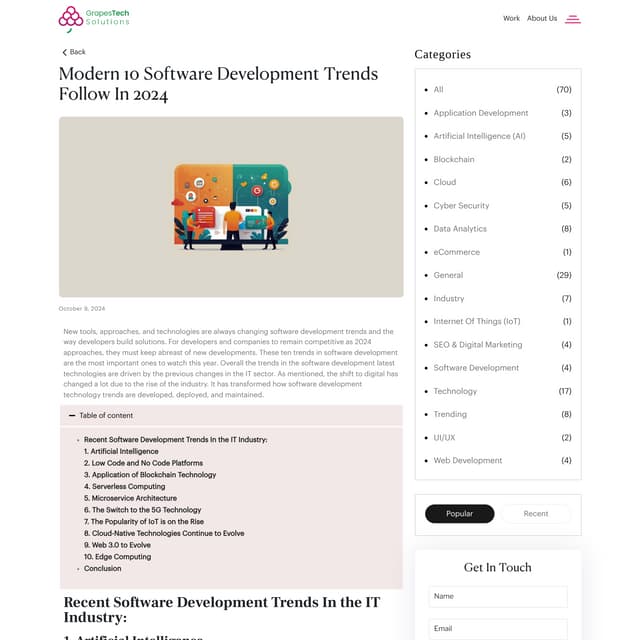Screen dimensions: 640x640
Task: Click the Email input field
Action: (498, 629)
